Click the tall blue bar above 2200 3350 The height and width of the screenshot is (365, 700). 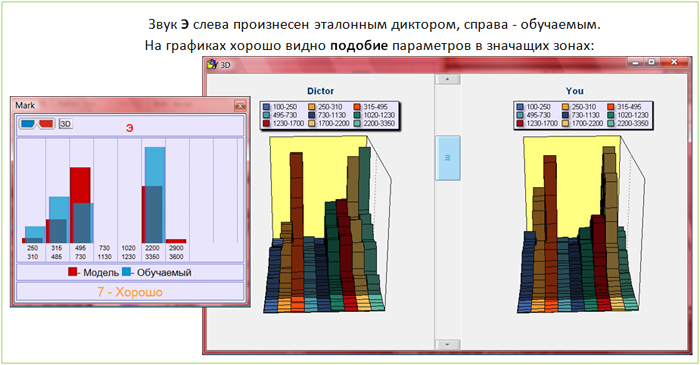[x=155, y=195]
